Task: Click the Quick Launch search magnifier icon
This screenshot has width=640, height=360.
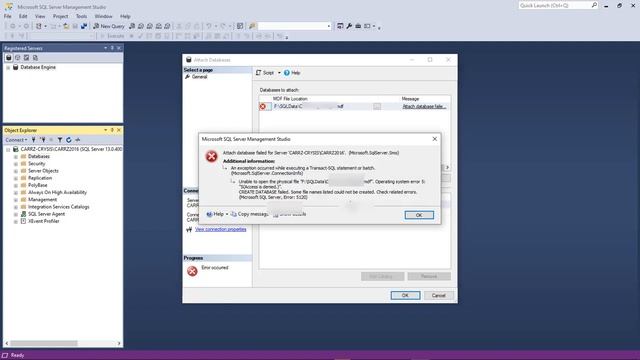Action: pyautogui.click(x=594, y=5)
